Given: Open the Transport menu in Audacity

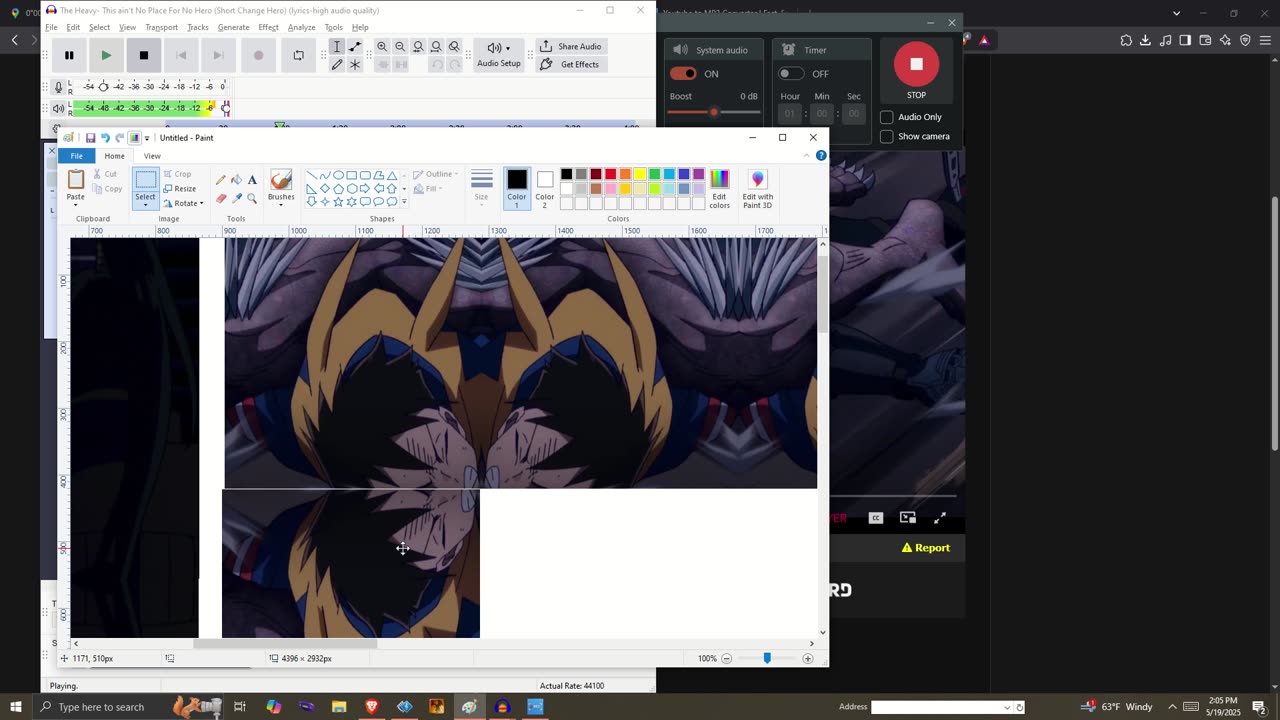Looking at the screenshot, I should point(161,27).
